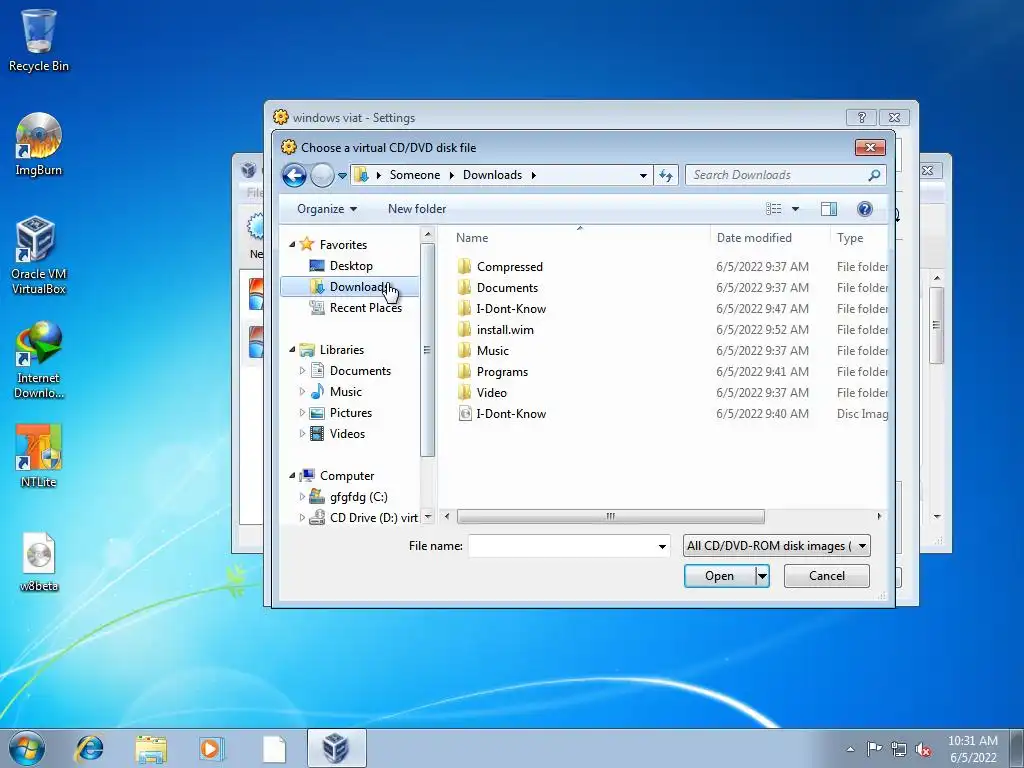1024x768 pixels.
Task: Open the address bar history dropdown
Action: click(643, 175)
